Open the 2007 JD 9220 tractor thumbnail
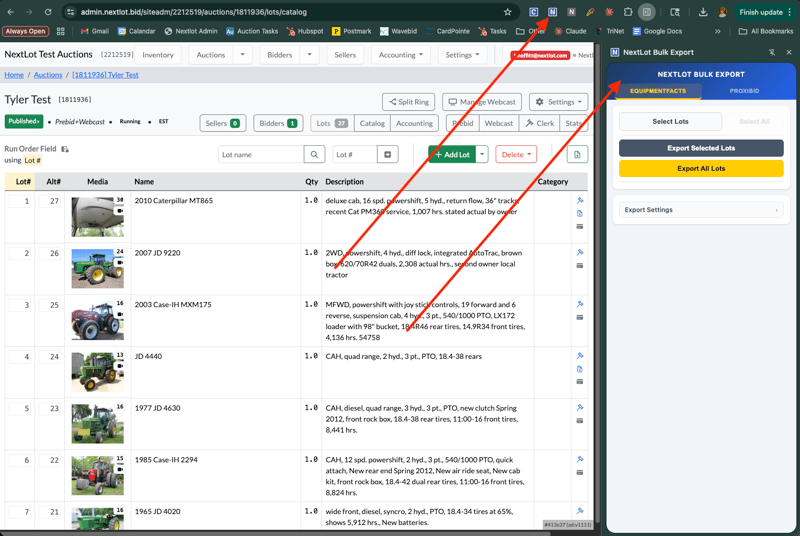The width and height of the screenshot is (800, 536). [x=97, y=268]
